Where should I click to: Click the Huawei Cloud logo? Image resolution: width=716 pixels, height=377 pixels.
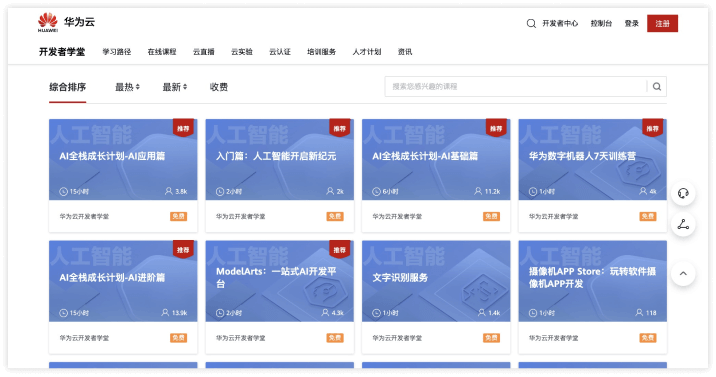coord(48,22)
